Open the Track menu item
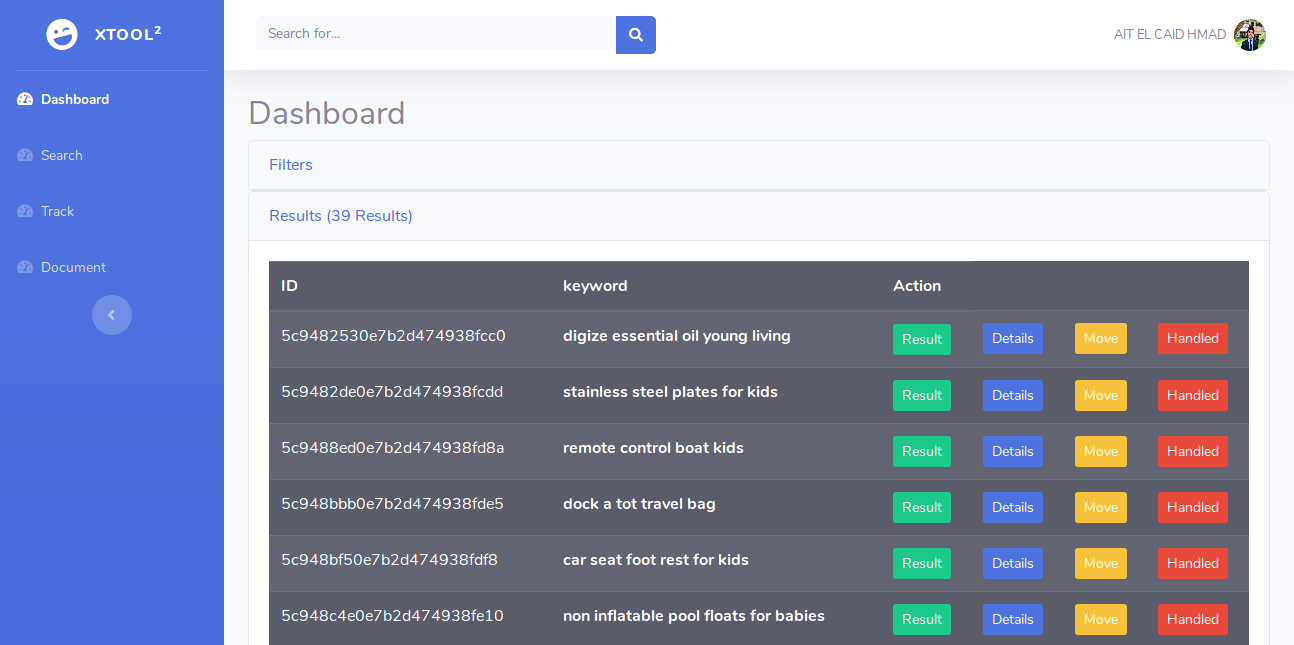1294x645 pixels. (57, 211)
